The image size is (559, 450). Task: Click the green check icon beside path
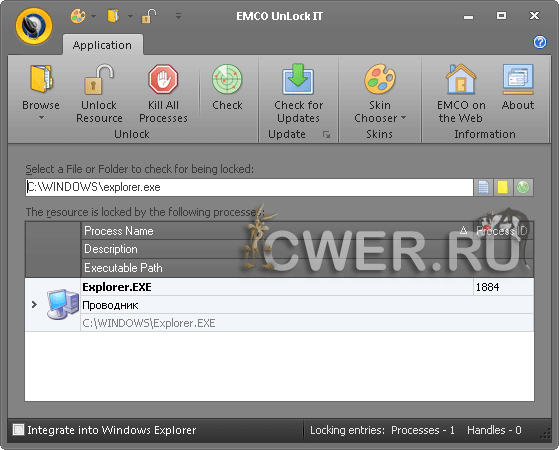[x=523, y=187]
